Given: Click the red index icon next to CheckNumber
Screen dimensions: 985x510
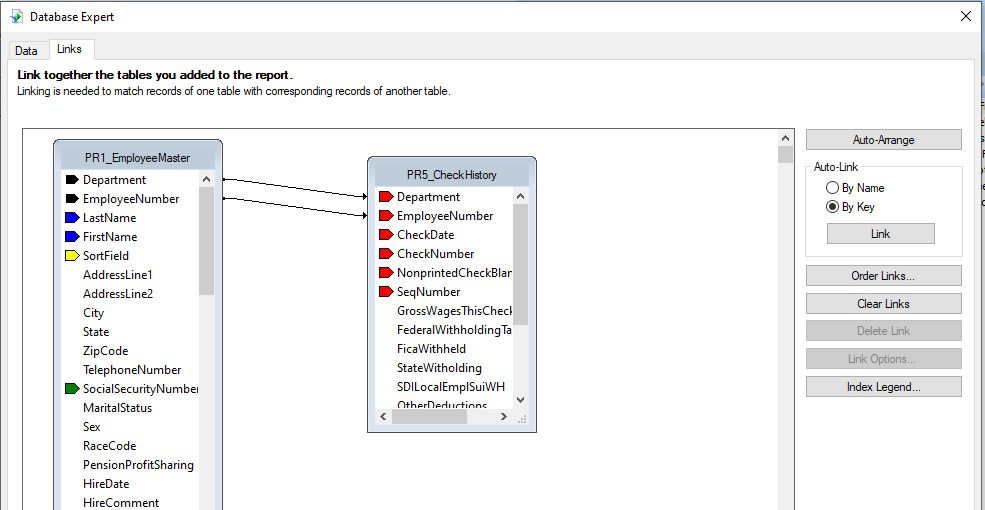Looking at the screenshot, I should (386, 254).
